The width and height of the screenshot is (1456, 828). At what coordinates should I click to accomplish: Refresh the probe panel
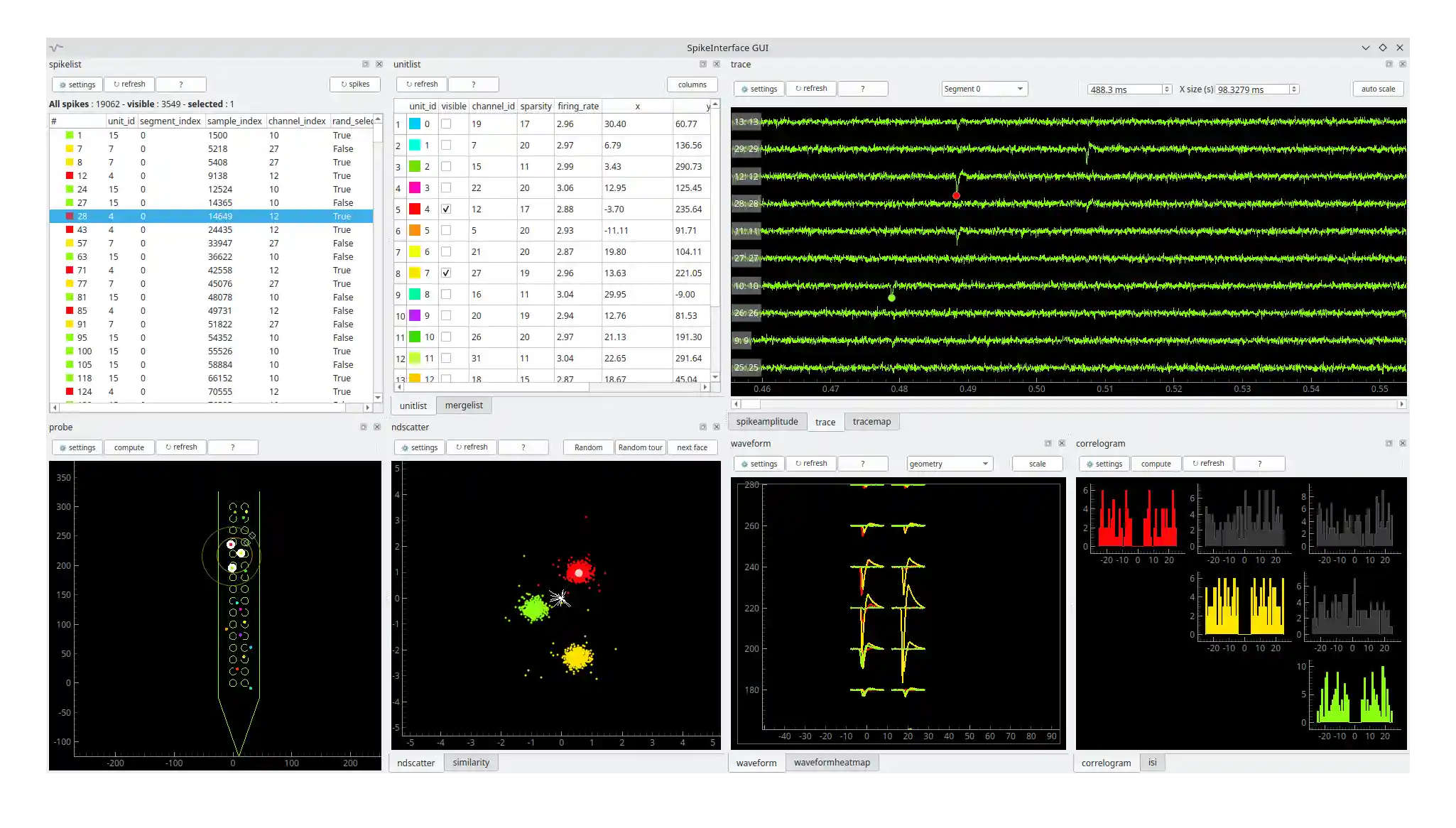coord(181,447)
